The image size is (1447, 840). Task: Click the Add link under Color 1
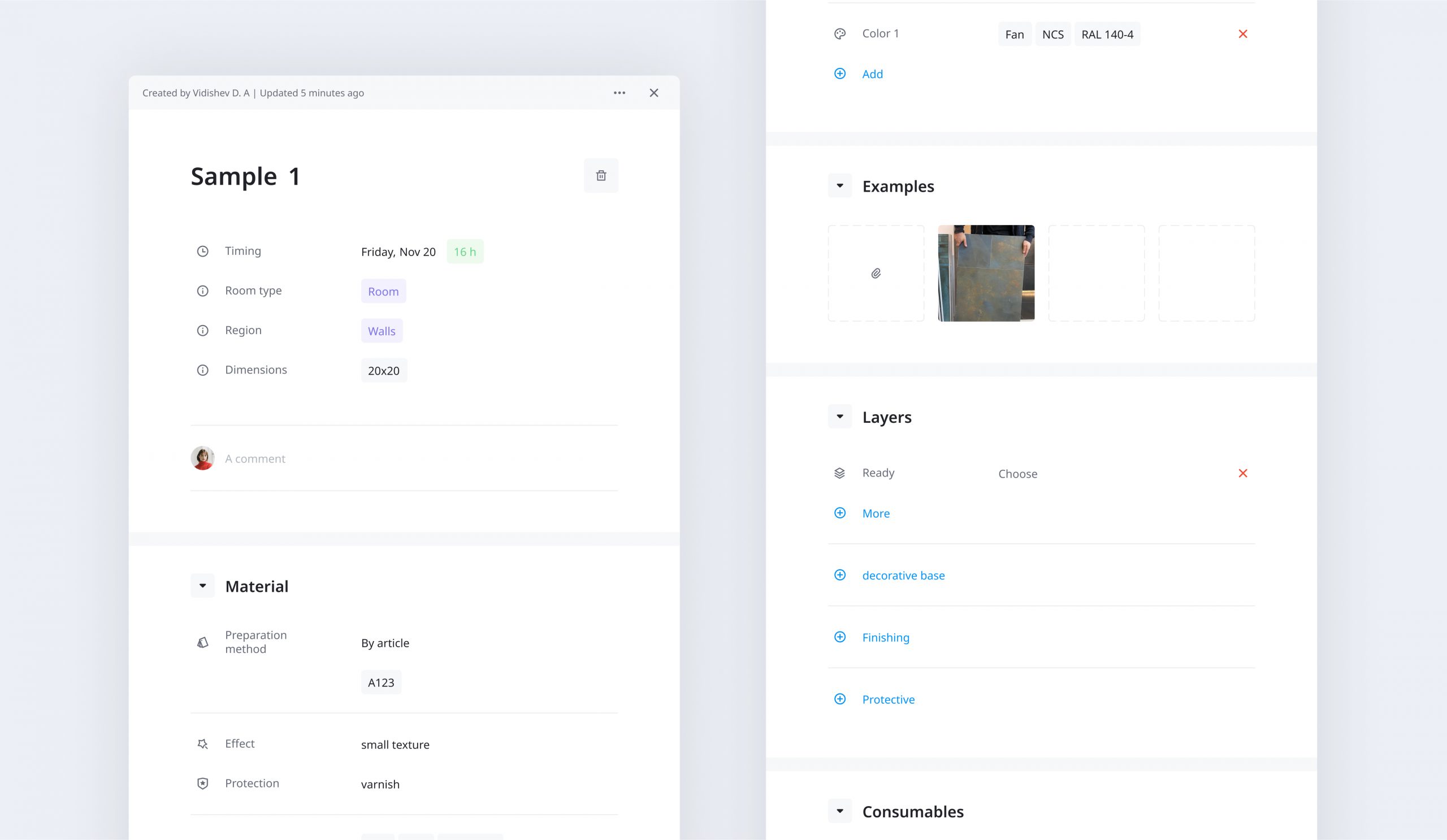pos(872,74)
